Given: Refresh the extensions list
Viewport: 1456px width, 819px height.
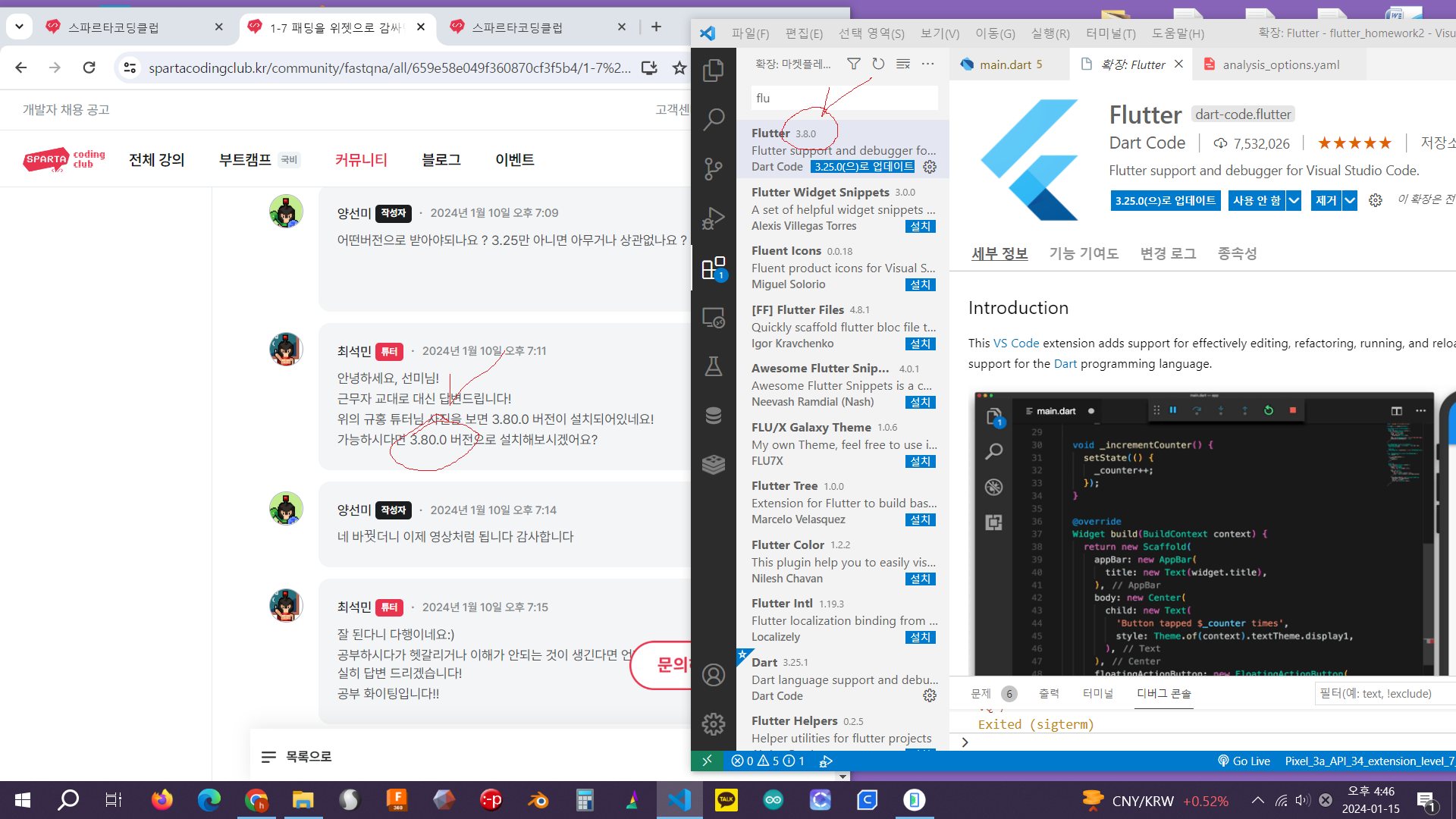Looking at the screenshot, I should point(878,64).
